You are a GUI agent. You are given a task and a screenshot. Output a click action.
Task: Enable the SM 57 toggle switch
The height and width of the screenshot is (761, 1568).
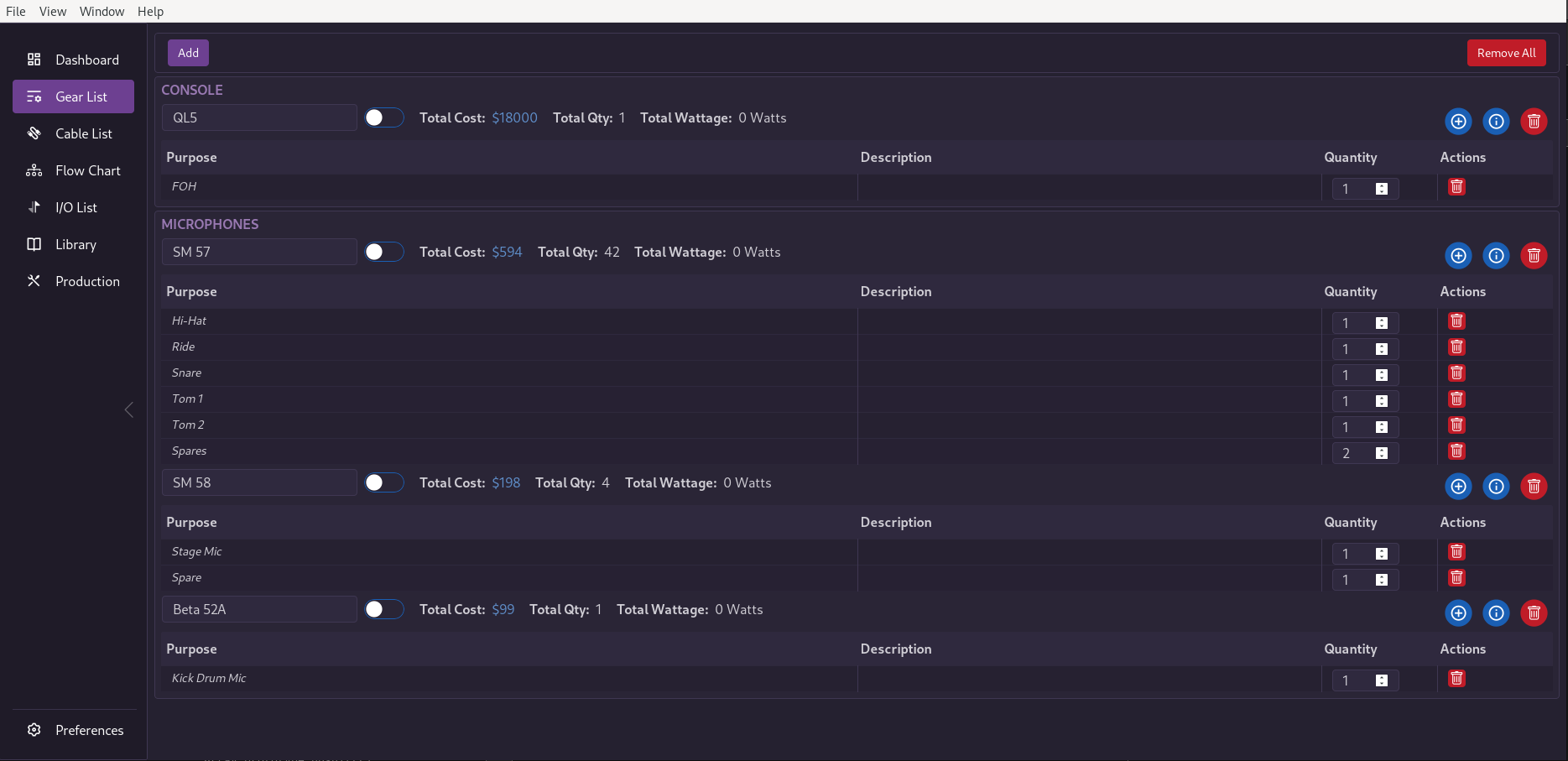coord(384,253)
